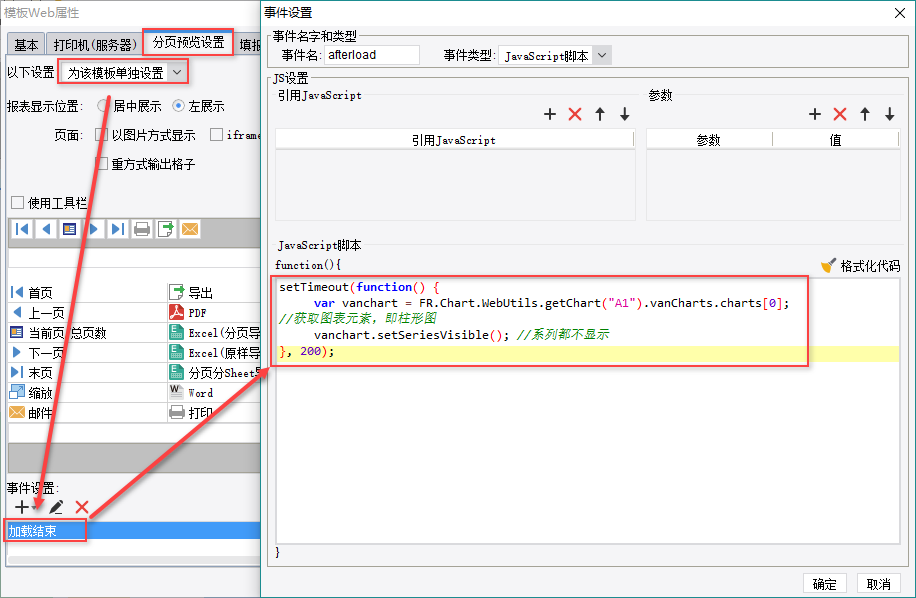Move referenced JavaScript entry down
Image resolution: width=916 pixels, height=598 pixels.
(x=624, y=114)
